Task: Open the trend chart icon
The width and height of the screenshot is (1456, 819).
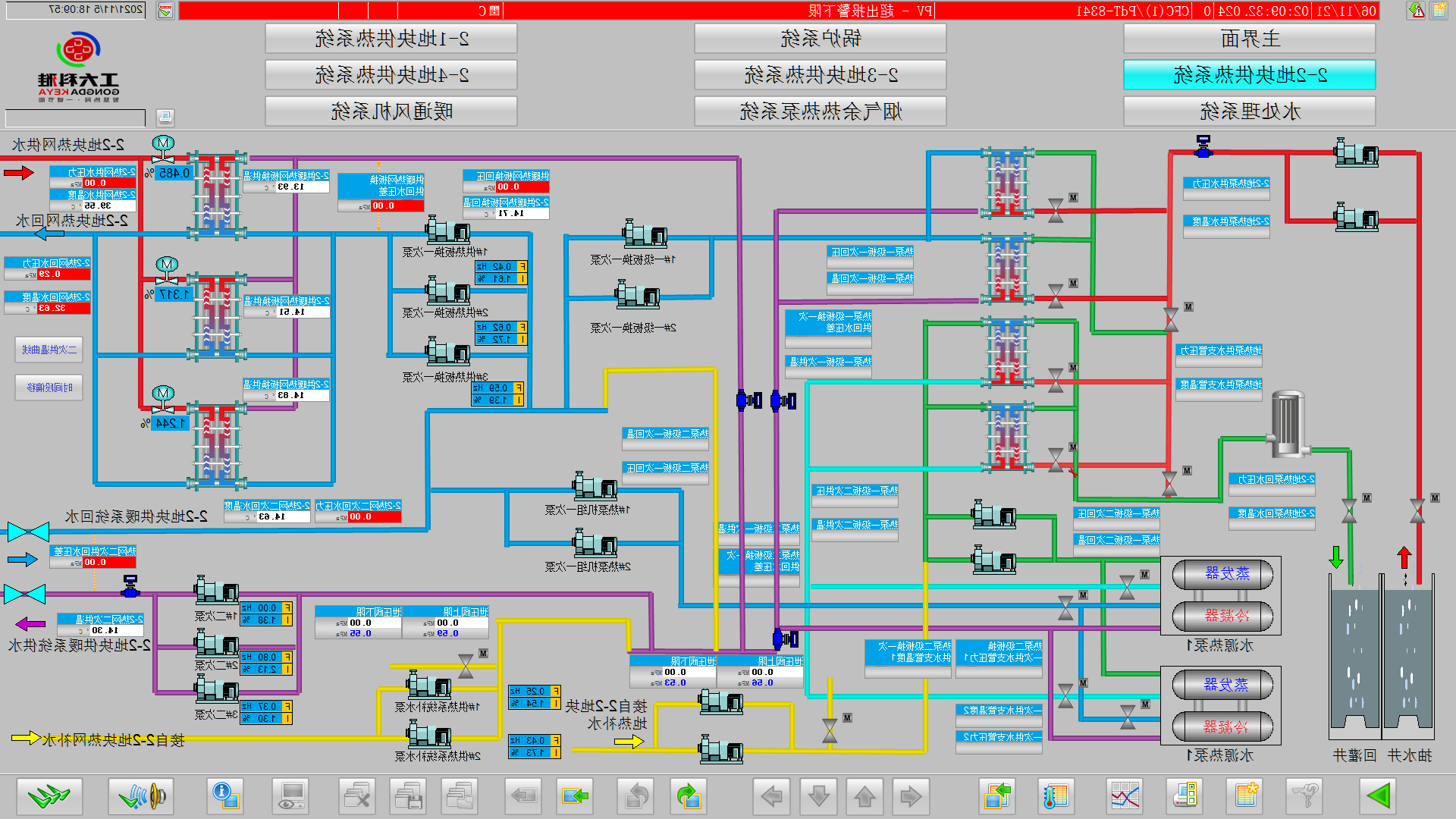Action: pos(1125,796)
